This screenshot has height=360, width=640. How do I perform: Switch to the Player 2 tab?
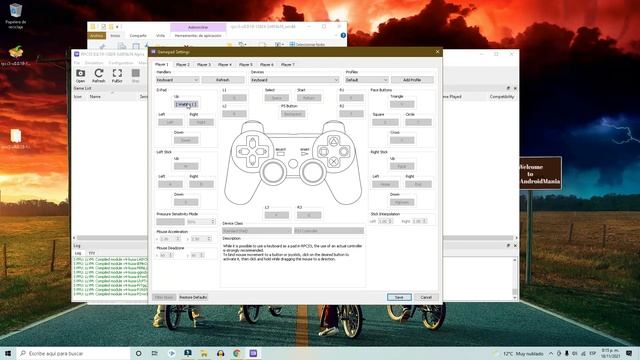point(182,64)
